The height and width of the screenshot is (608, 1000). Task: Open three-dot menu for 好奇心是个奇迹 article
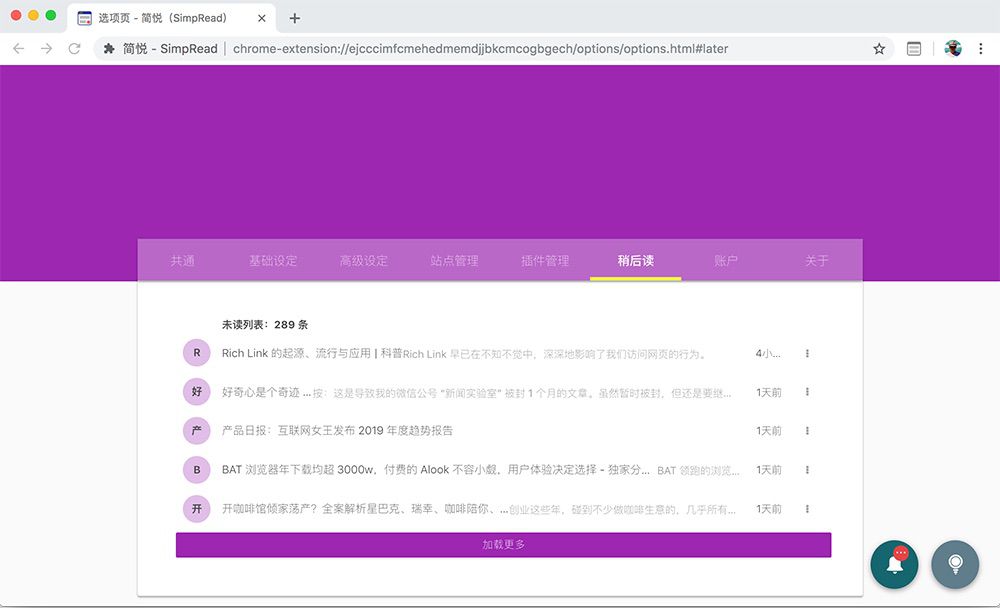807,392
